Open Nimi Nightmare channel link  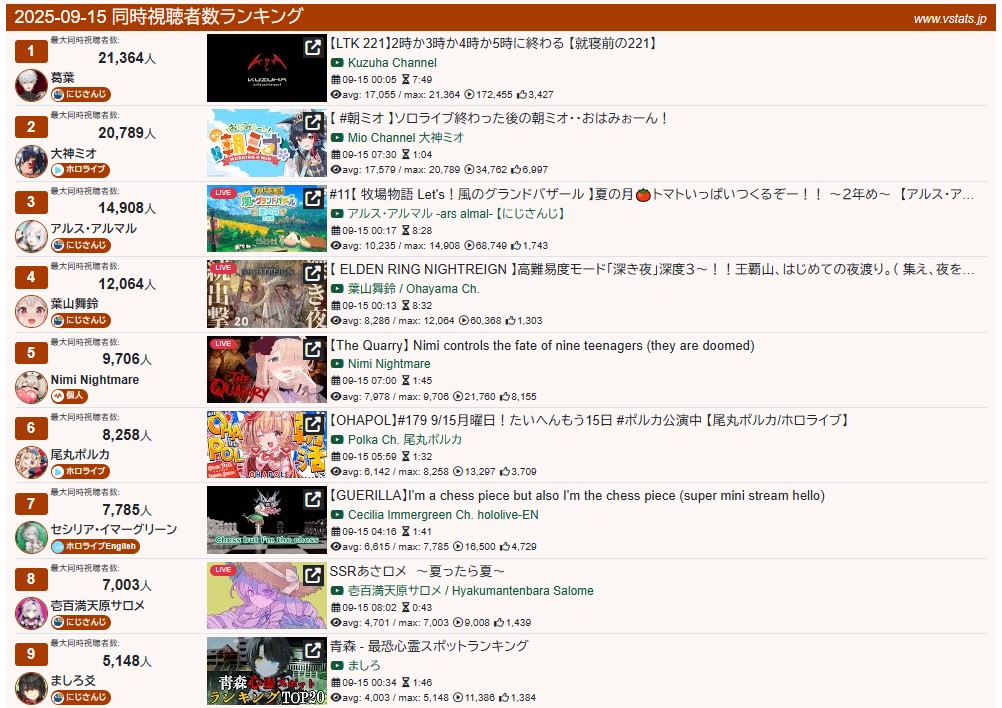pos(389,364)
